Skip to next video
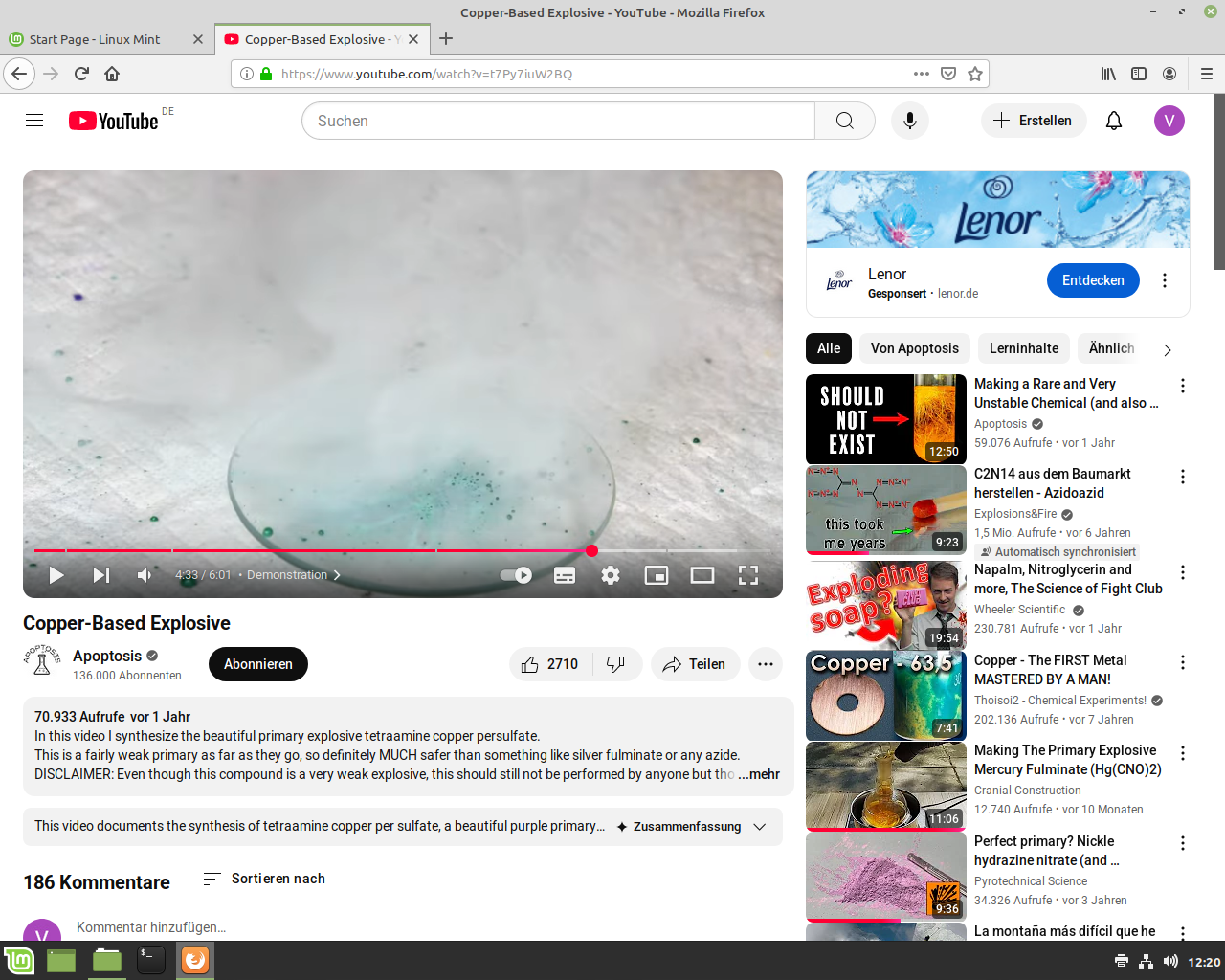This screenshot has height=980, width=1225. pos(100,575)
